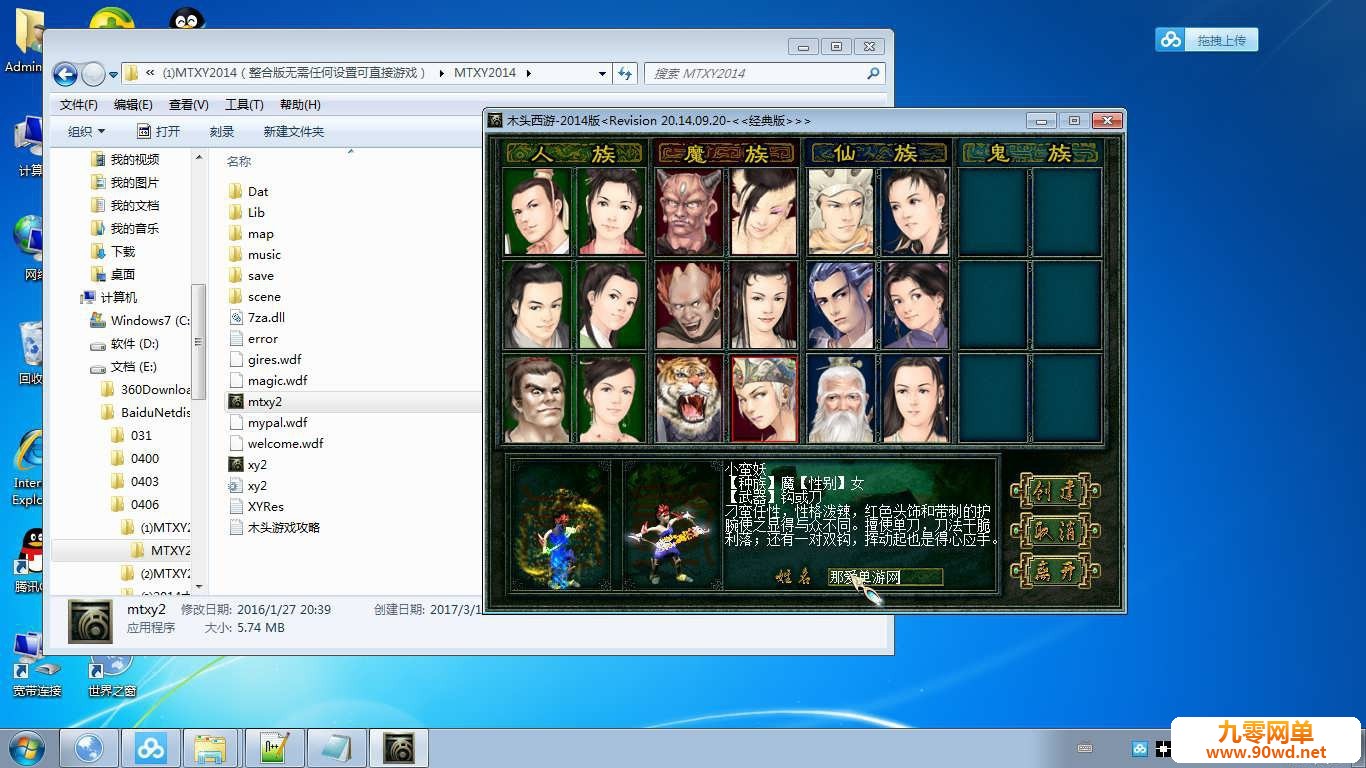Choose the long-haired demon woman in middle row
Viewport: 1366px width, 768px height.
pos(764,305)
